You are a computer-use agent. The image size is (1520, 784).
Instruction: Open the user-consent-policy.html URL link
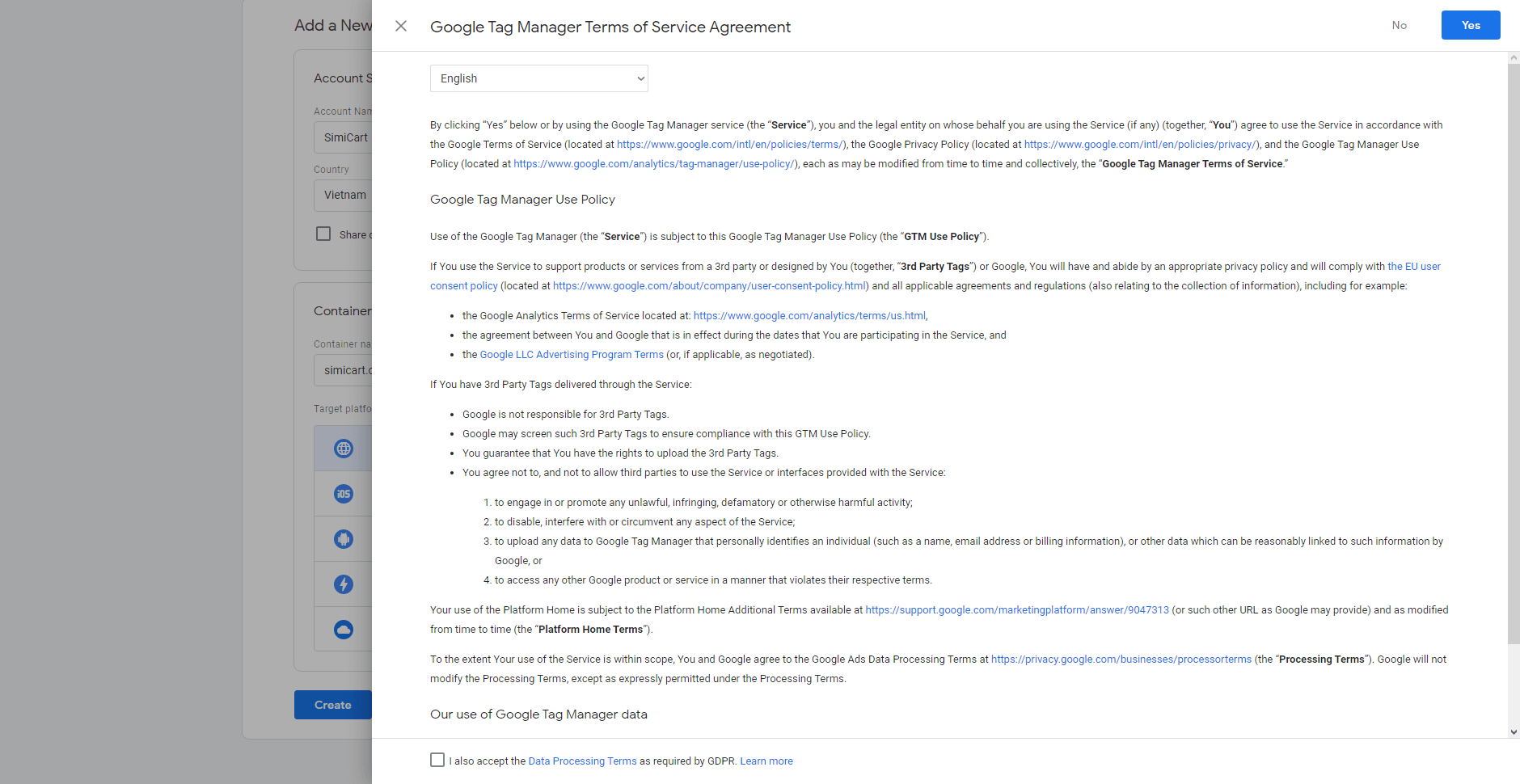tap(709, 286)
